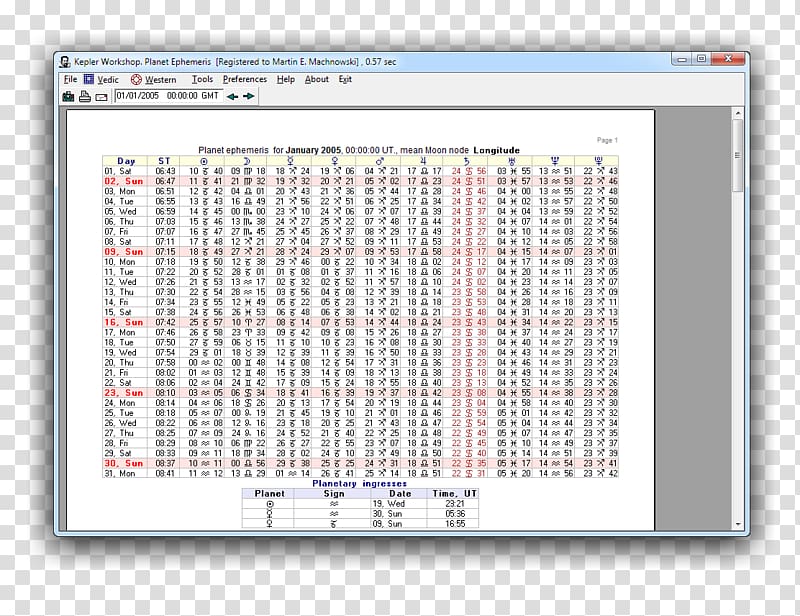Click the date and time input field
Screen dimensions: 800x616
166,96
